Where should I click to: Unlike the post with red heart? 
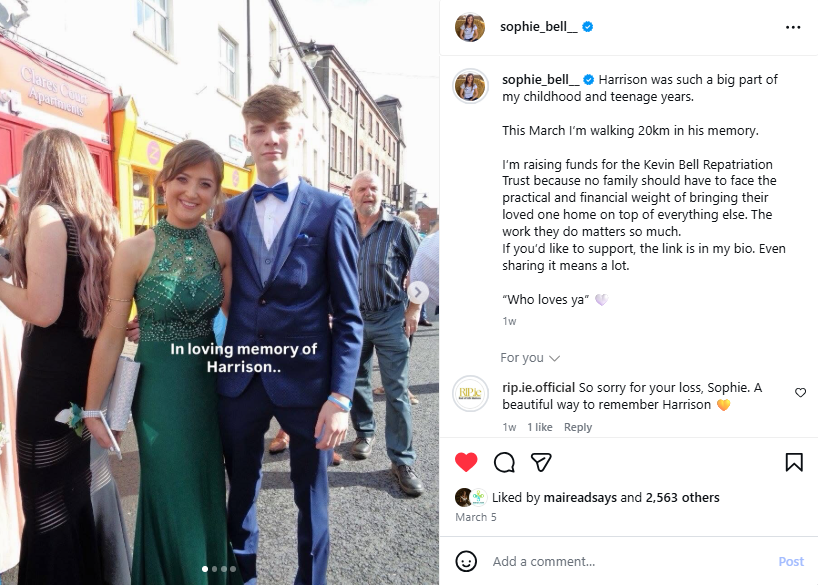[x=466, y=462]
